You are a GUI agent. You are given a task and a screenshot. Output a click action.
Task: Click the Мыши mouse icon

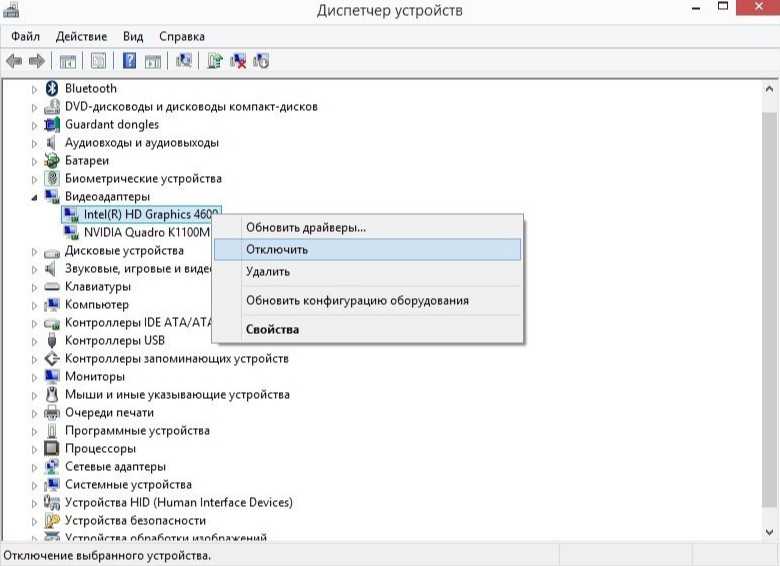[x=52, y=394]
